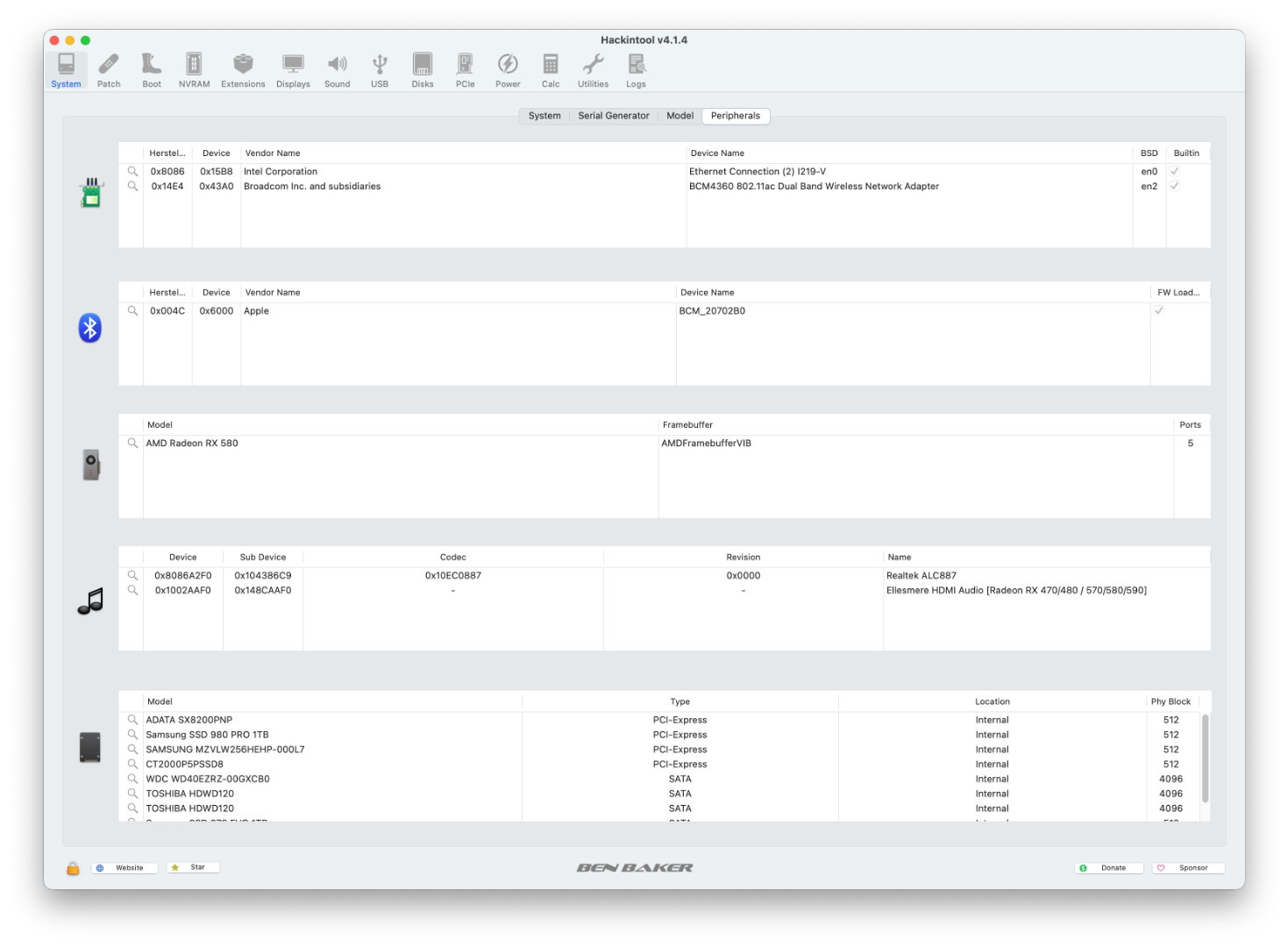Click the Donate button
The image size is (1288, 947).
pyautogui.click(x=1109, y=868)
